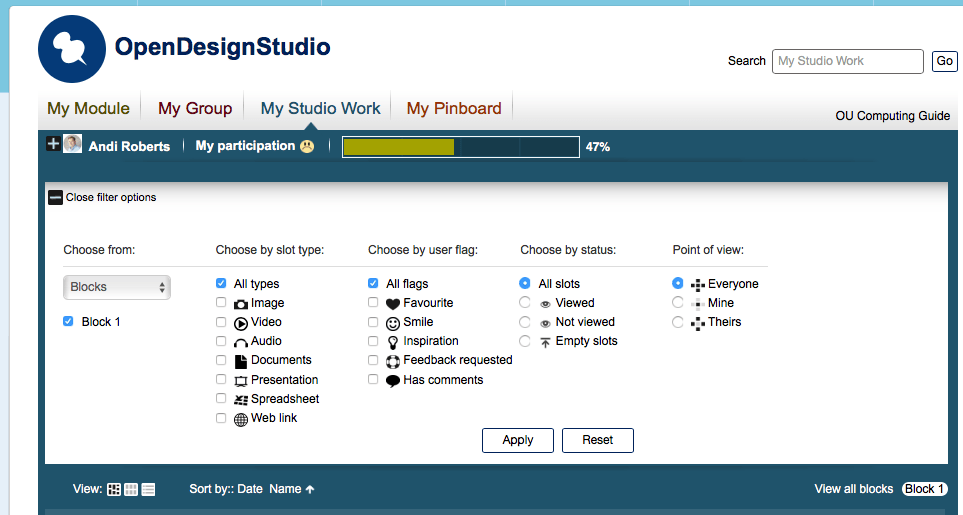
Task: Click the Theirs point of view icon
Action: point(698,323)
